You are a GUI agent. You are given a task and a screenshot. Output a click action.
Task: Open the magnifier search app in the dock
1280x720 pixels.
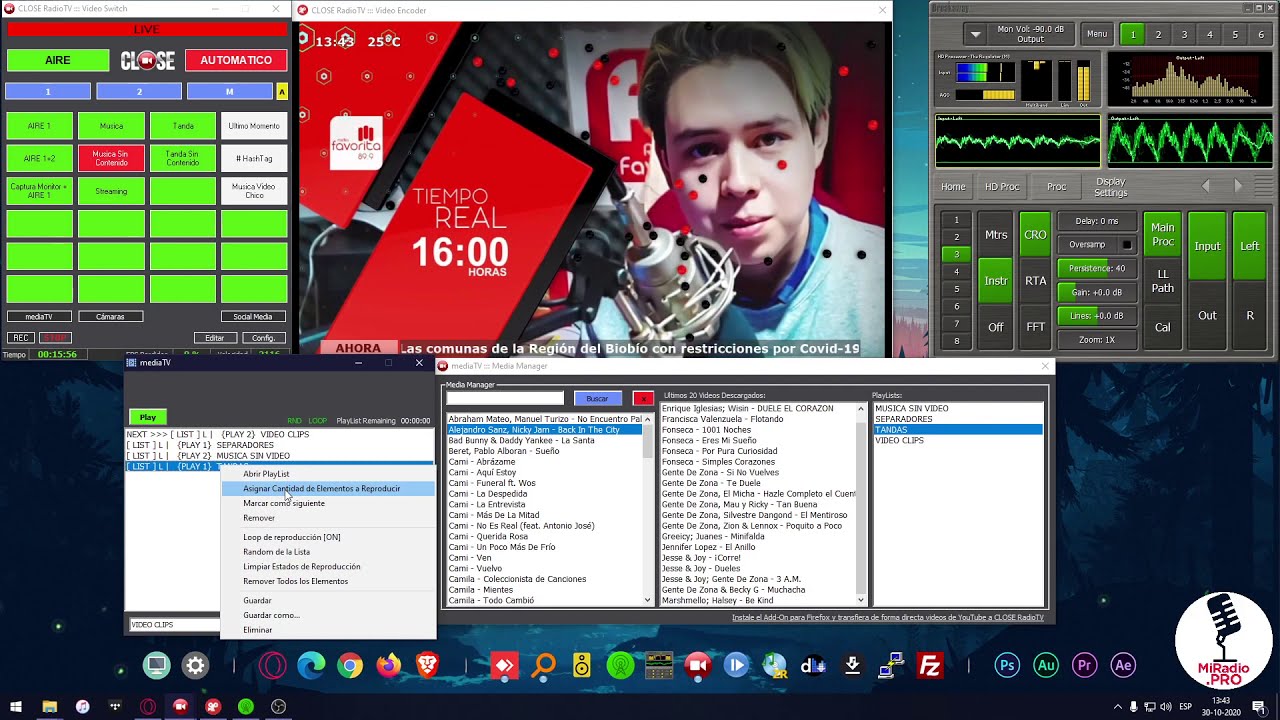543,665
